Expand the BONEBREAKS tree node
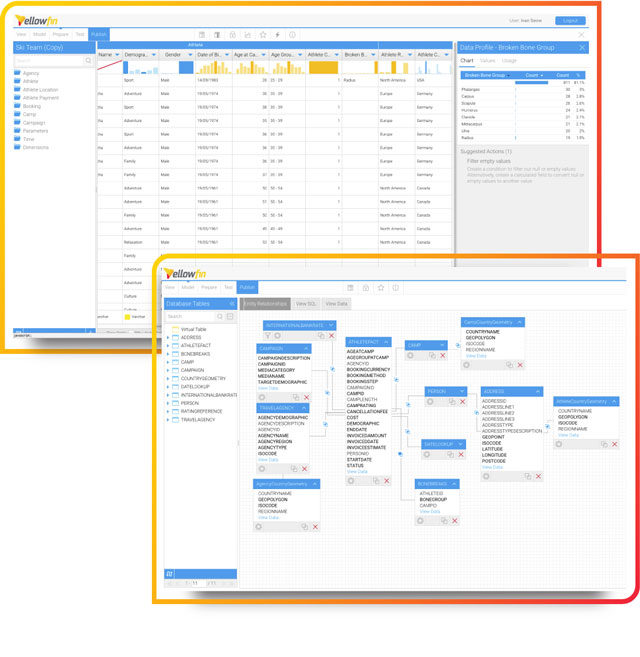 pos(168,354)
